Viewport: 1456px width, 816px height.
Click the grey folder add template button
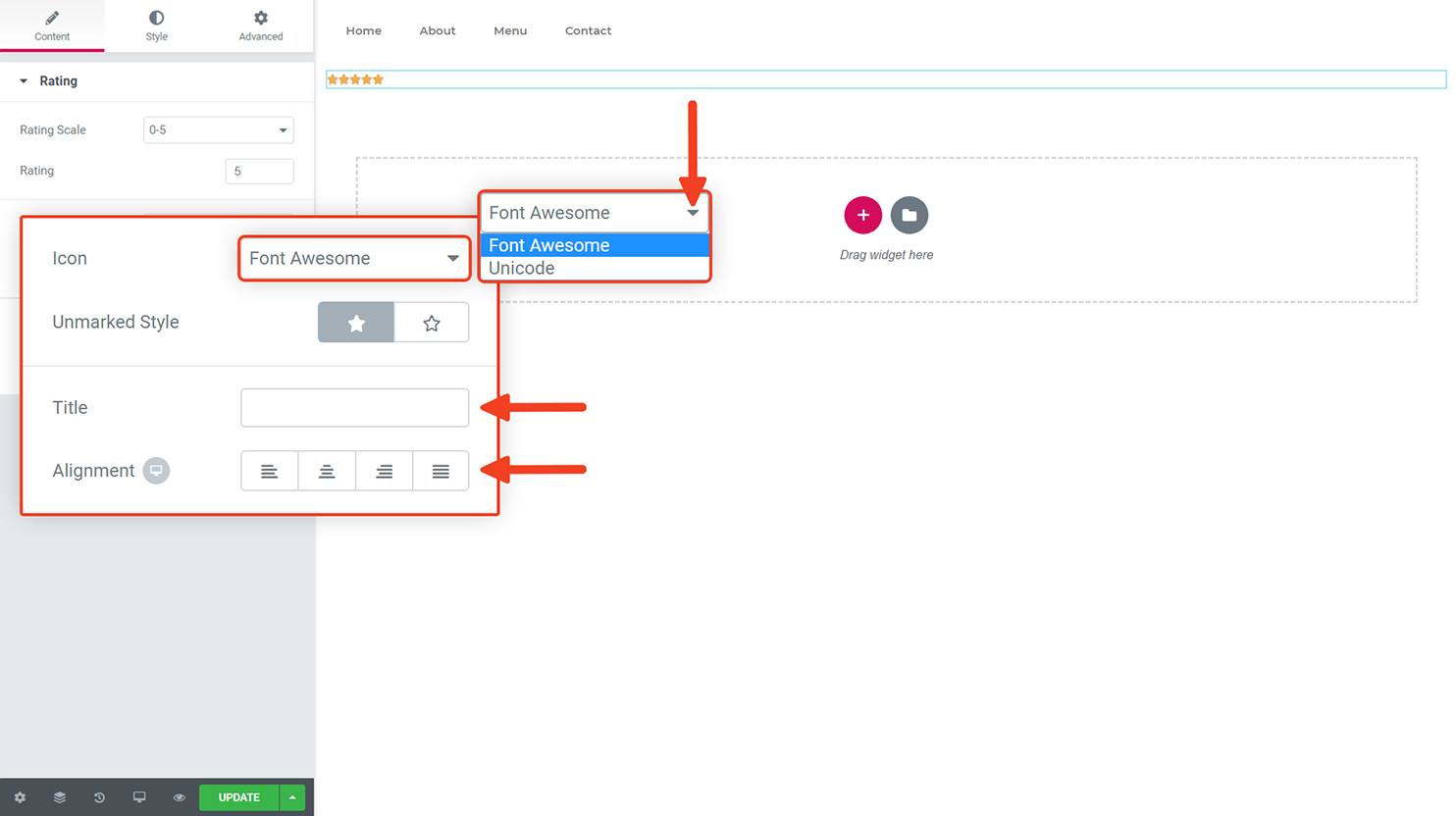(910, 215)
